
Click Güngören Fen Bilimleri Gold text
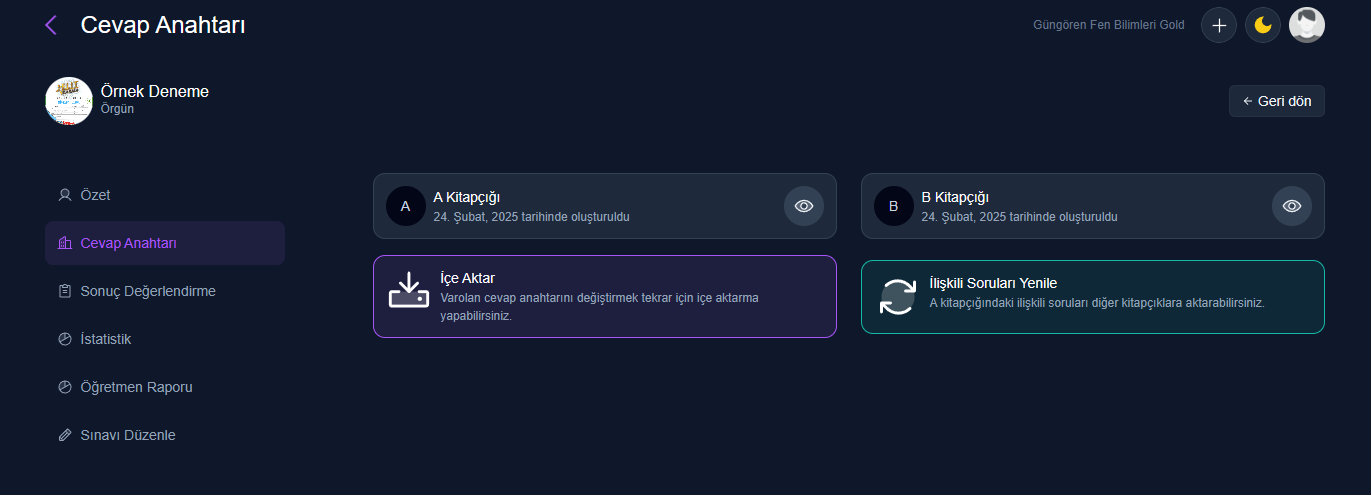click(x=1109, y=25)
